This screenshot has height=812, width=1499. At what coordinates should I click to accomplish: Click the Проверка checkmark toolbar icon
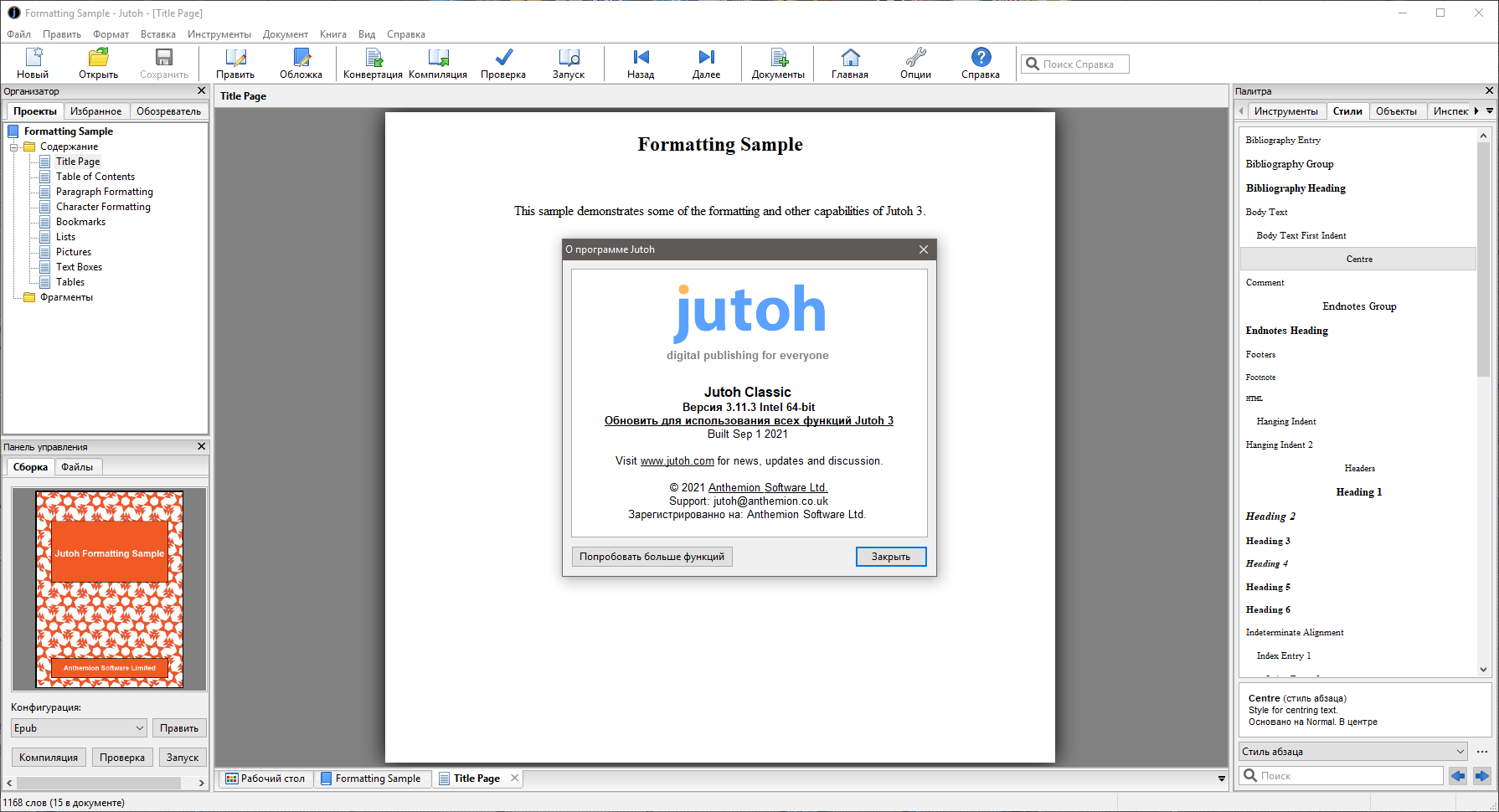coord(503,59)
